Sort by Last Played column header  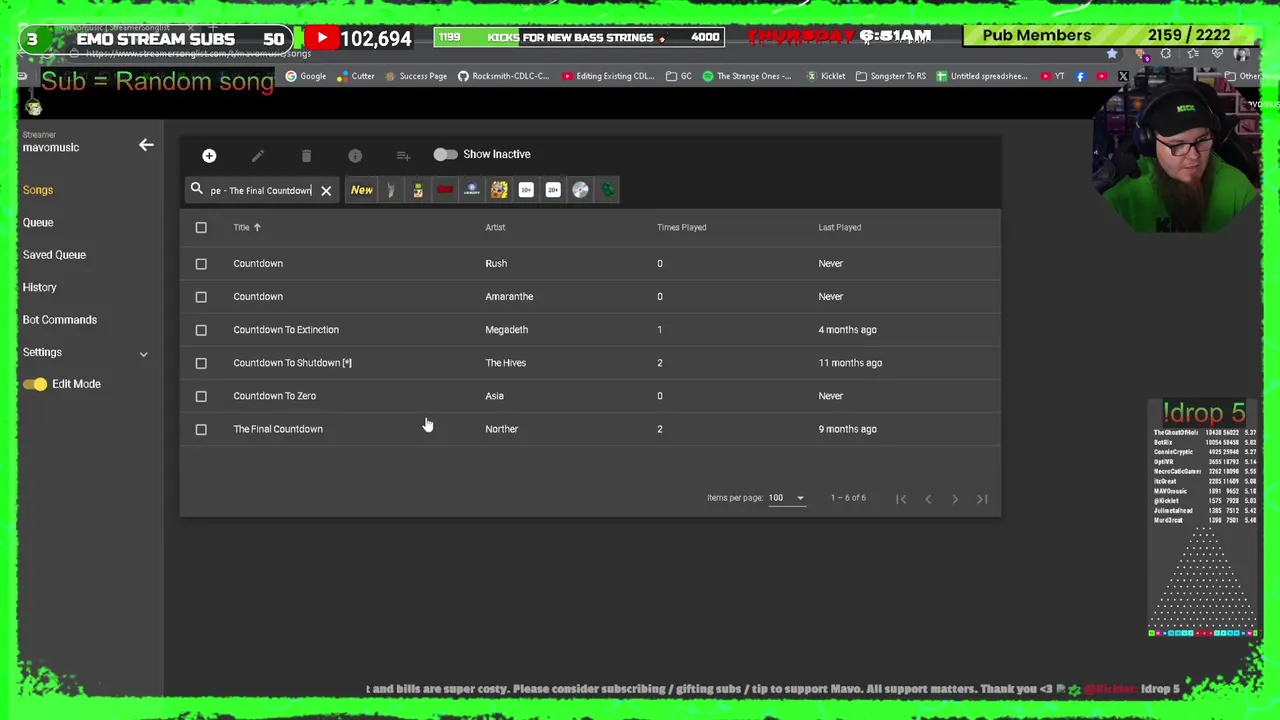(839, 227)
